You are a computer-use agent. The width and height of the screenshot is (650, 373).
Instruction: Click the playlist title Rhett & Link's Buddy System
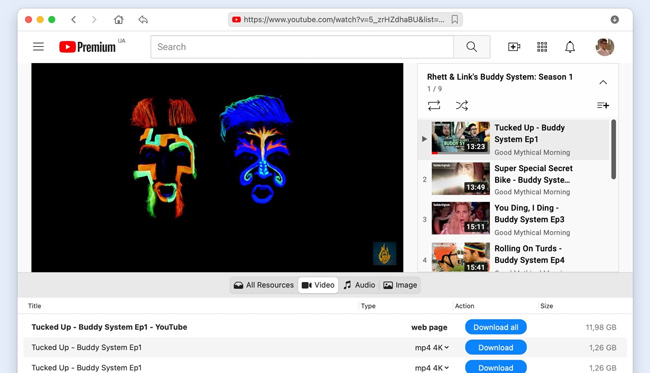tap(500, 77)
